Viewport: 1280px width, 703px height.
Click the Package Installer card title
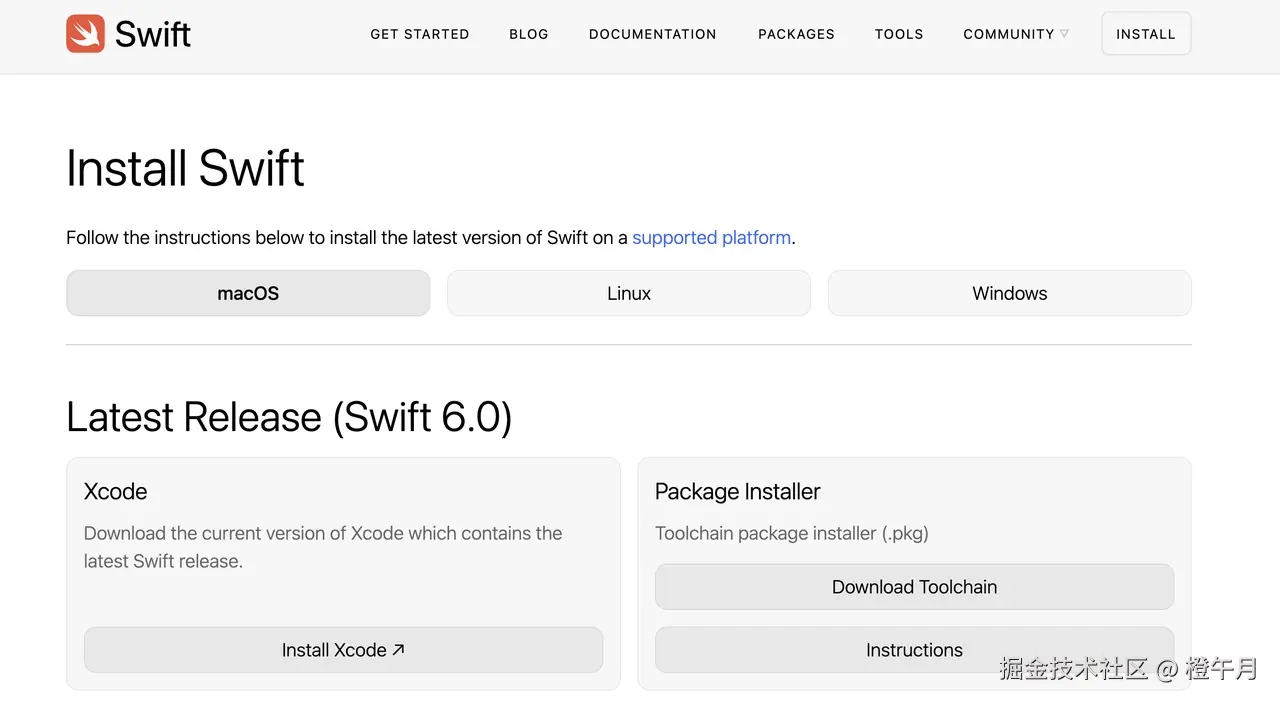click(737, 492)
